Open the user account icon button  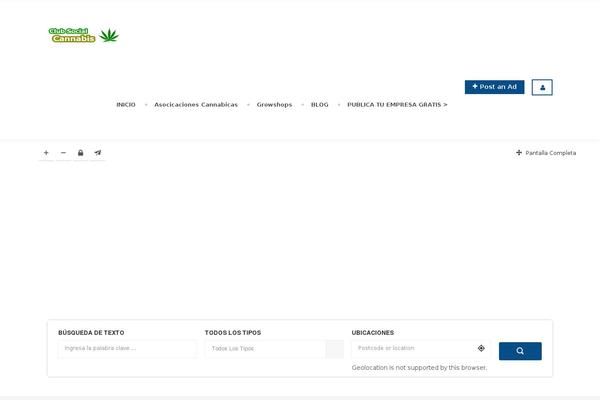pos(542,87)
